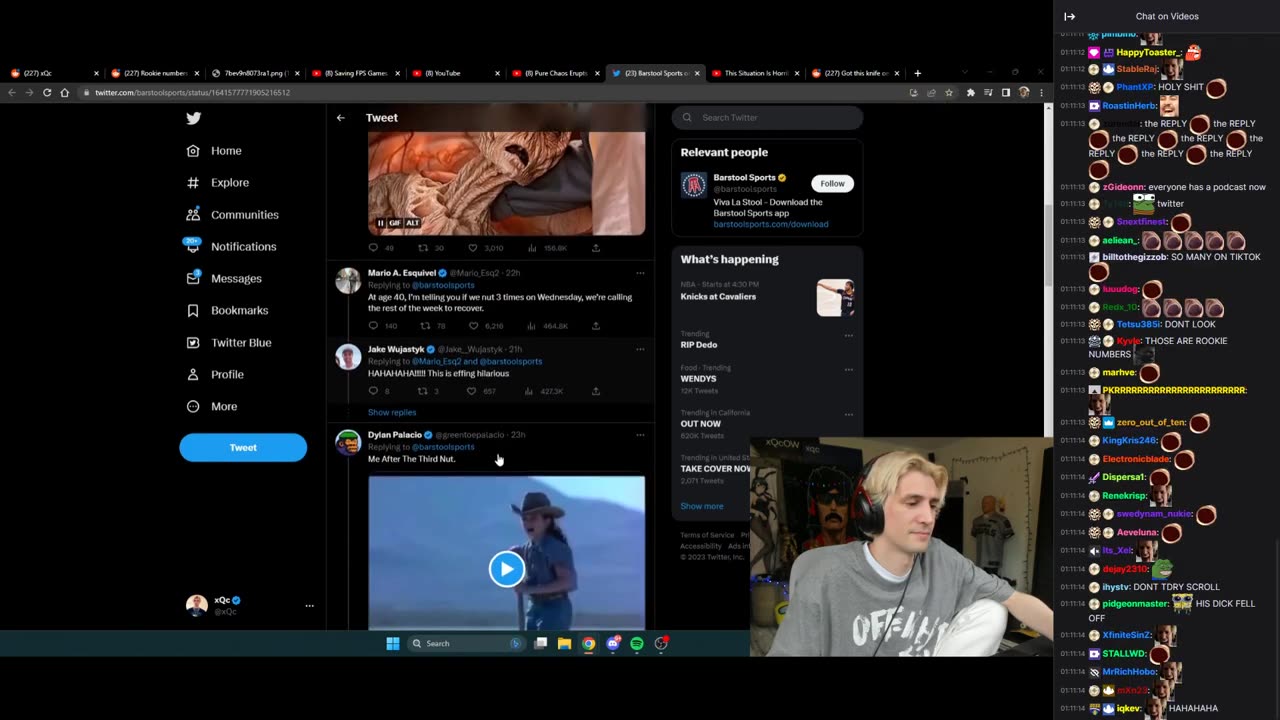Share the top GIF tweet
The height and width of the screenshot is (720, 1280).
[596, 248]
